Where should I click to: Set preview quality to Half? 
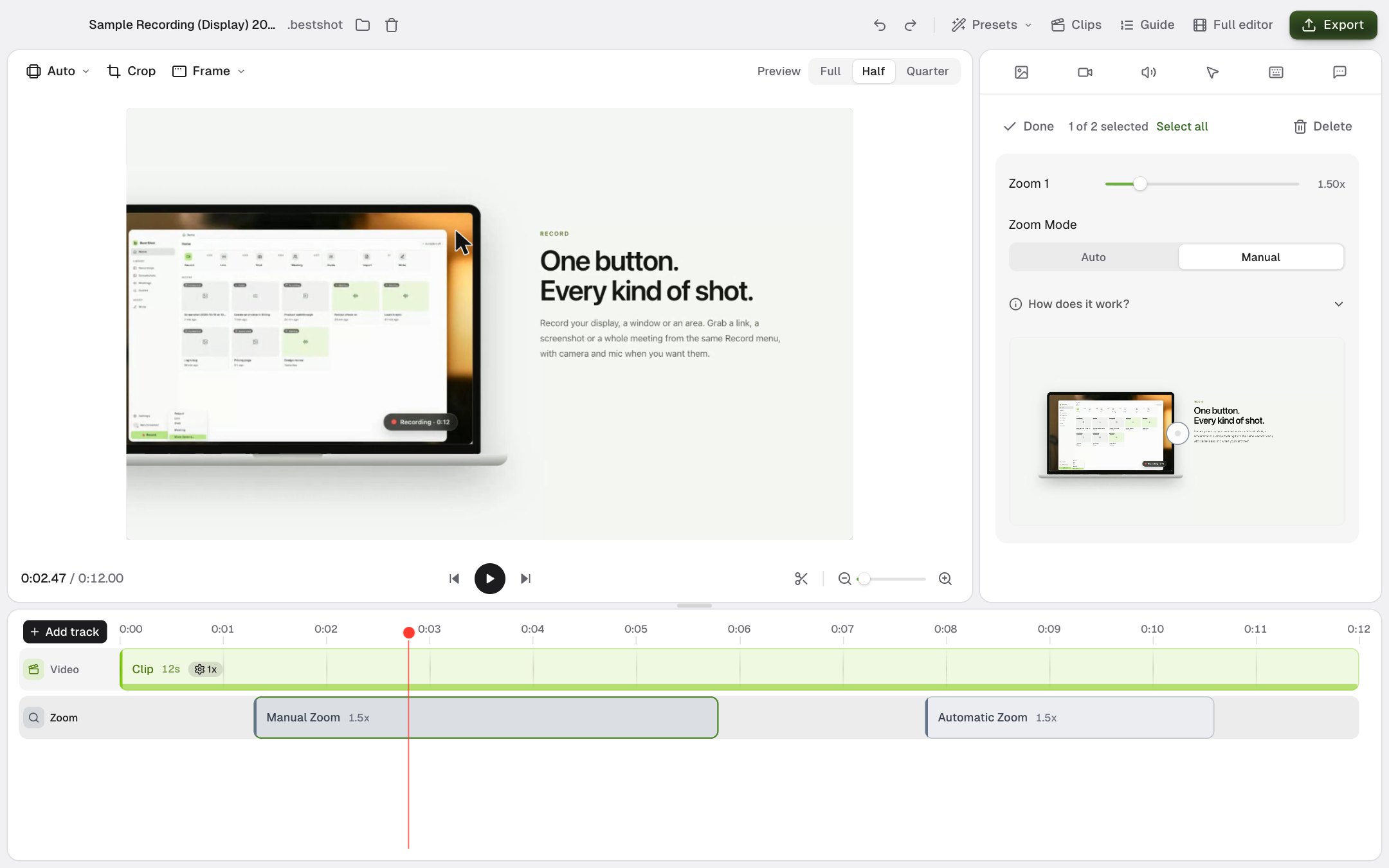pos(873,71)
